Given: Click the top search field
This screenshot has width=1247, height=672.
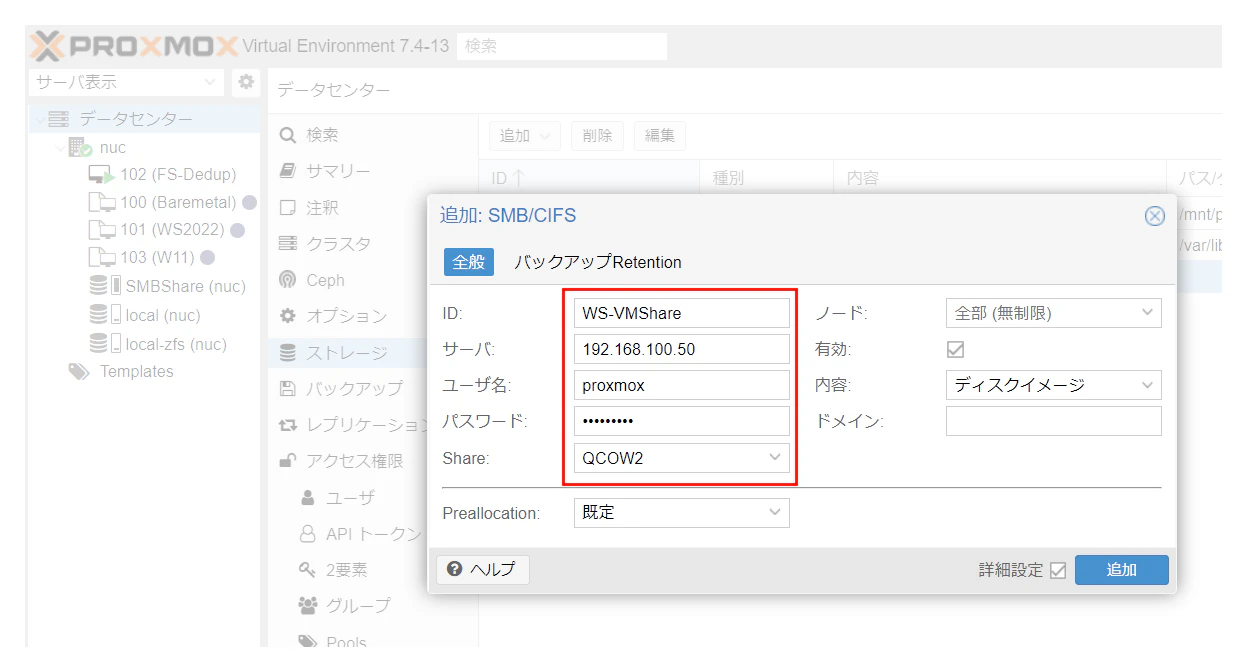Looking at the screenshot, I should pyautogui.click(x=561, y=46).
